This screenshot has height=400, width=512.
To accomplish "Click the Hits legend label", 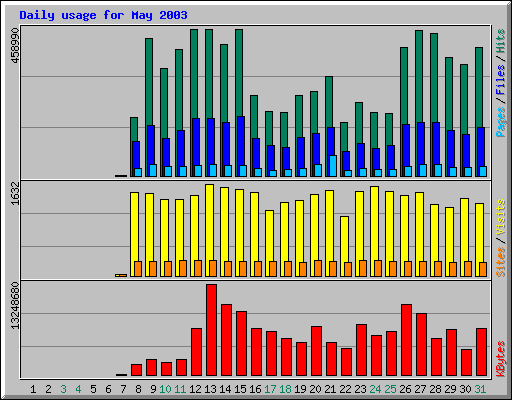I will pyautogui.click(x=501, y=41).
